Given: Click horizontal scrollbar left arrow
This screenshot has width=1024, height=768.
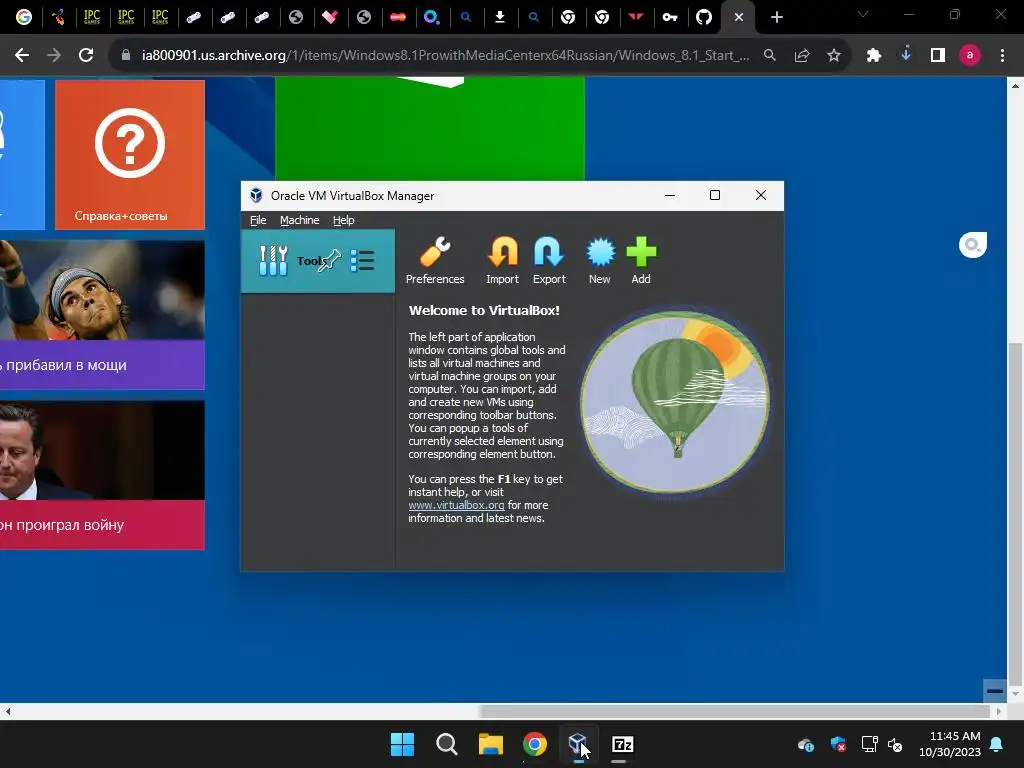Looking at the screenshot, I should point(8,711).
